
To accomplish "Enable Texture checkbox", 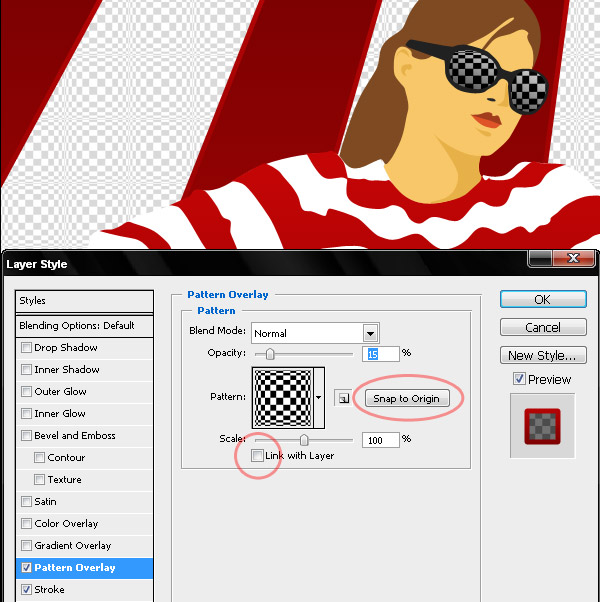I will 39,480.
